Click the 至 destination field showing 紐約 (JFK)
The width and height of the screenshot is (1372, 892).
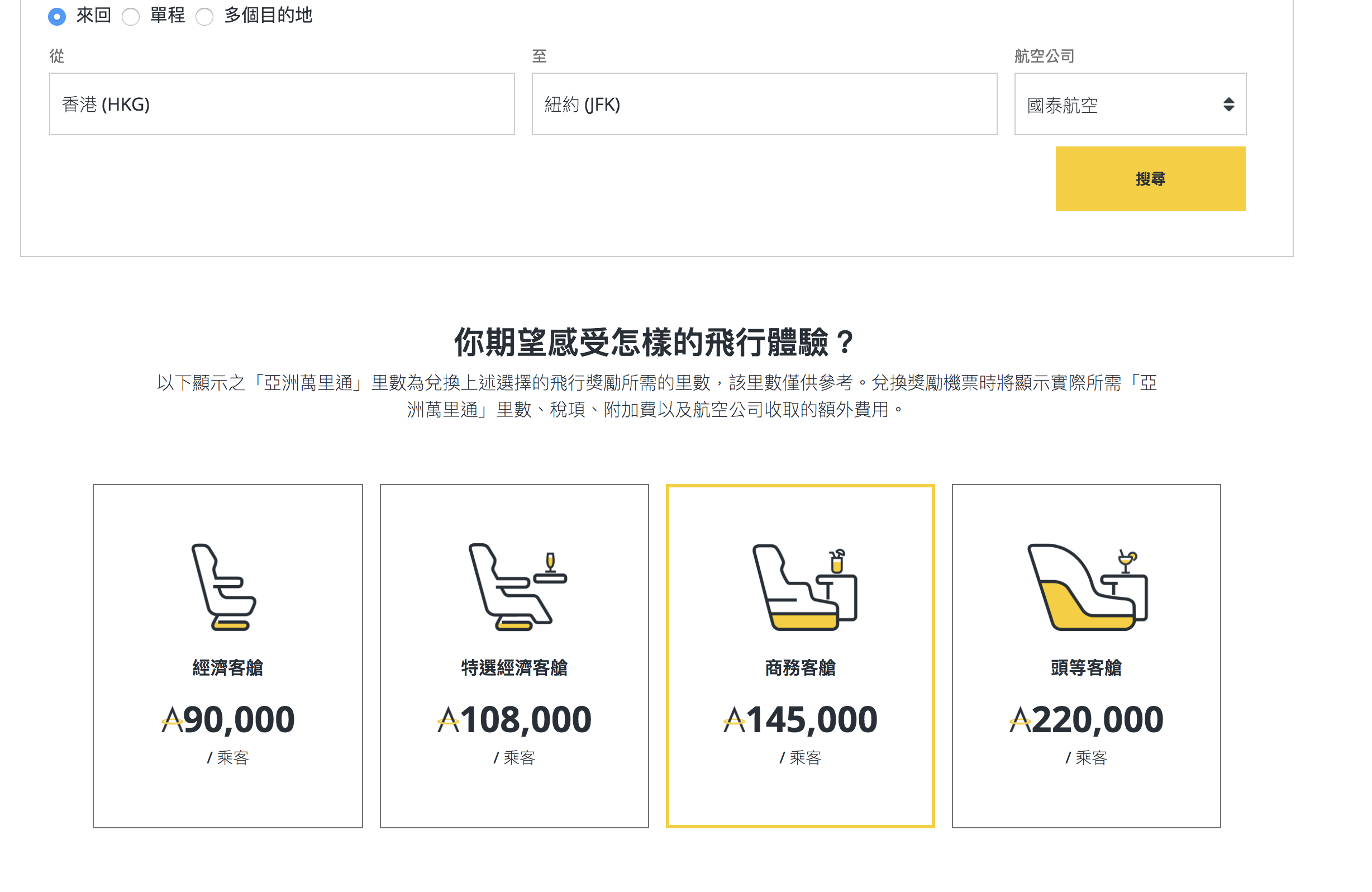tap(764, 104)
